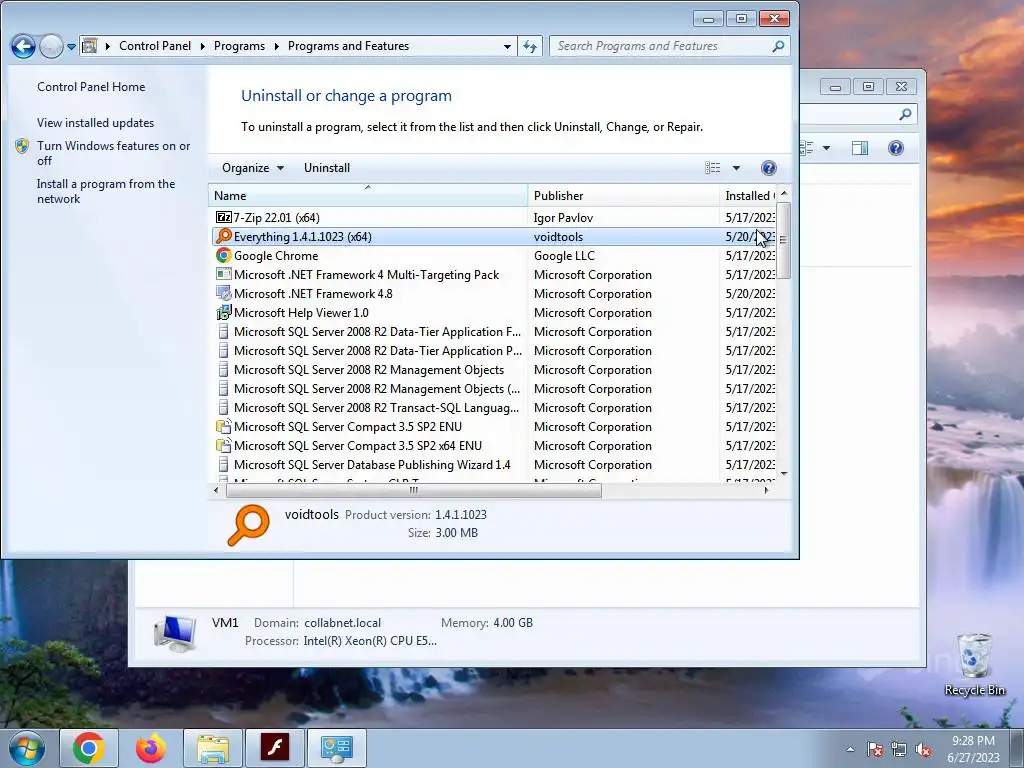
Task: Sort programs by the Name column
Action: pyautogui.click(x=368, y=195)
